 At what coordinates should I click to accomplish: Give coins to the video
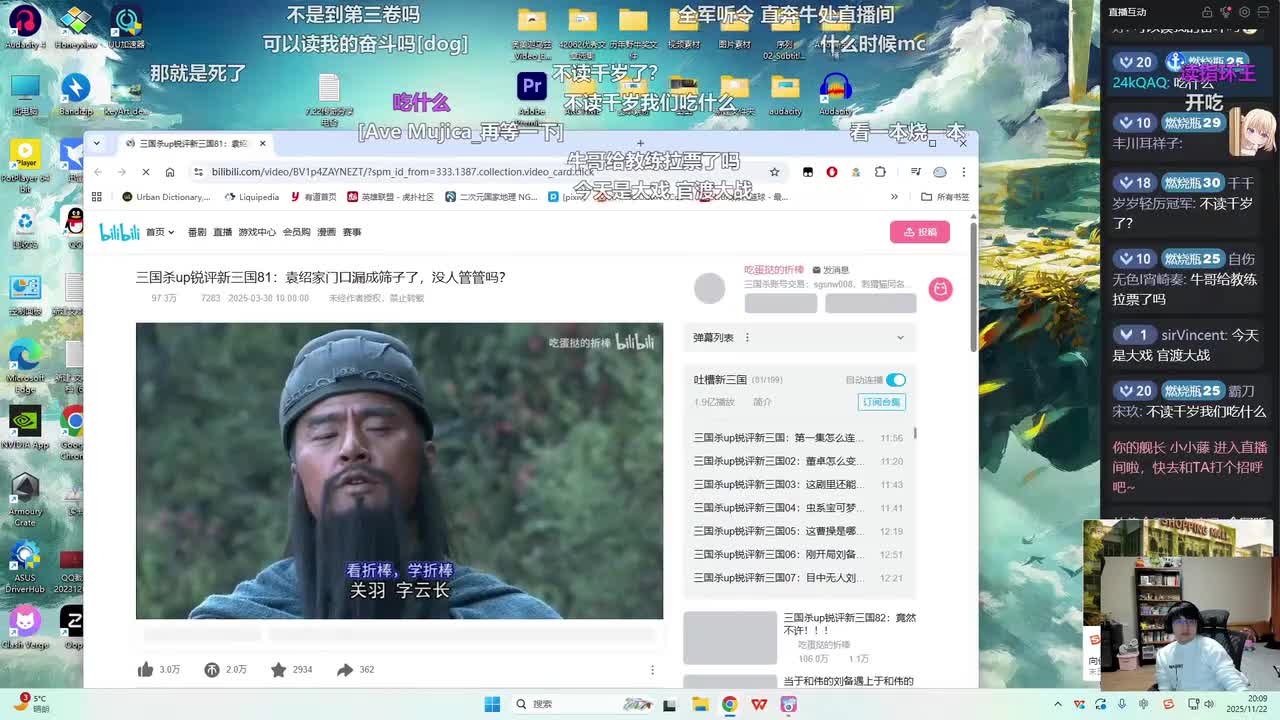(x=212, y=669)
